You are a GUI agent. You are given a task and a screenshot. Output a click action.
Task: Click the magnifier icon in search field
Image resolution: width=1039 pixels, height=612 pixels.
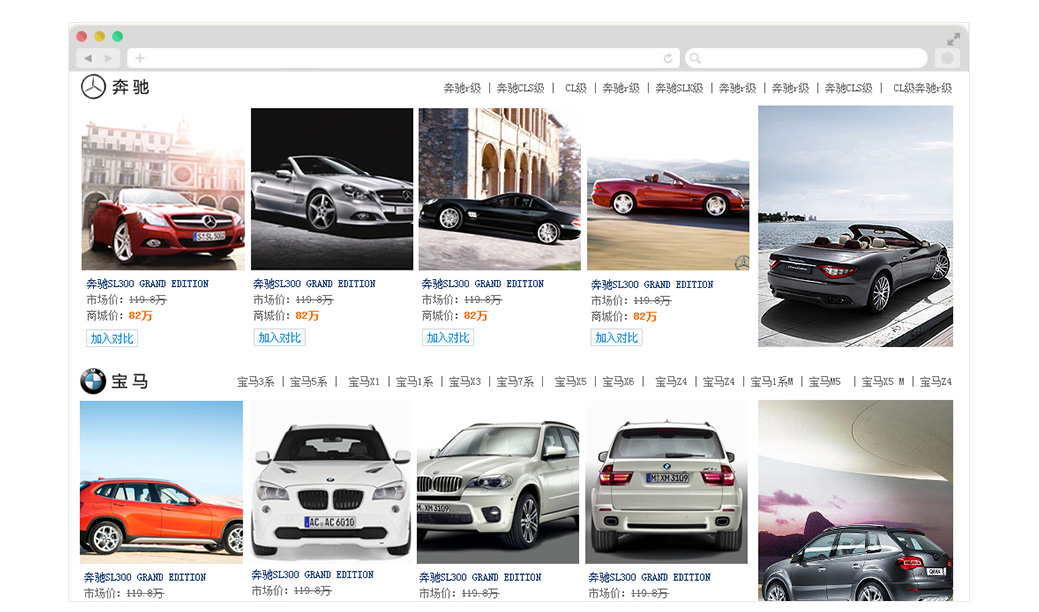click(x=695, y=58)
